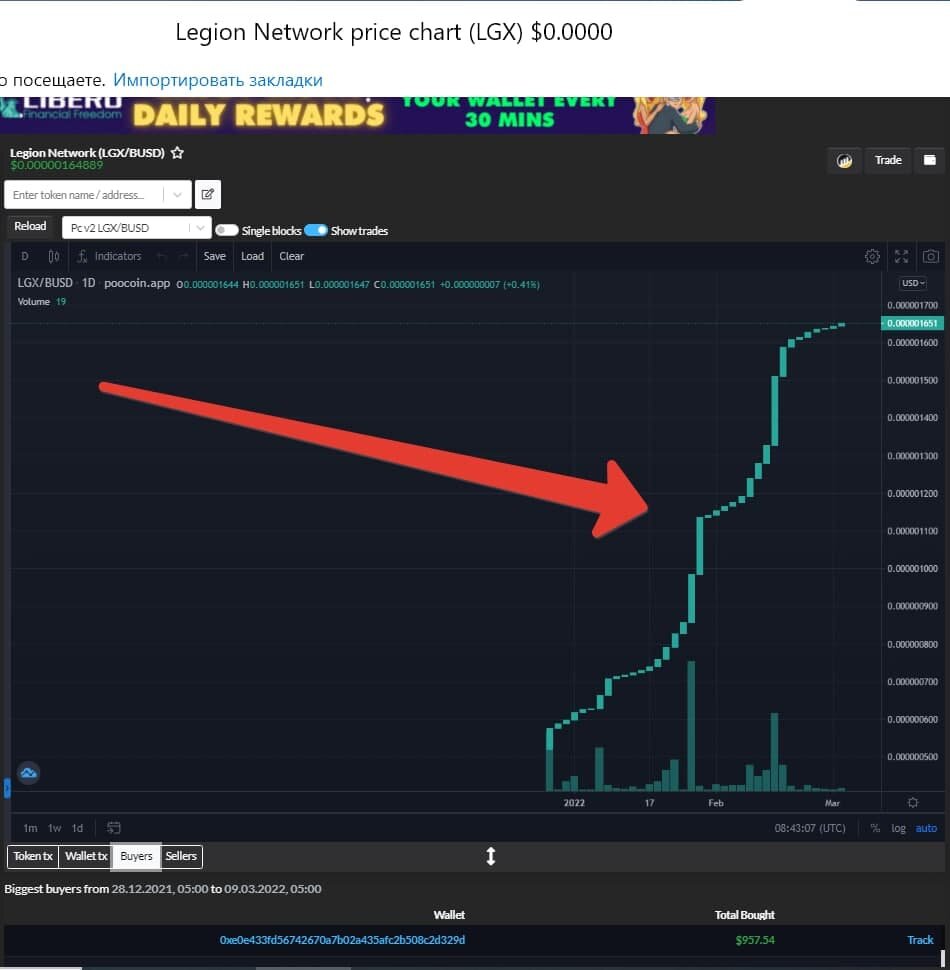Open the Pc v2 LGX/BUSD pair dropdown
950x970 pixels.
coord(137,228)
